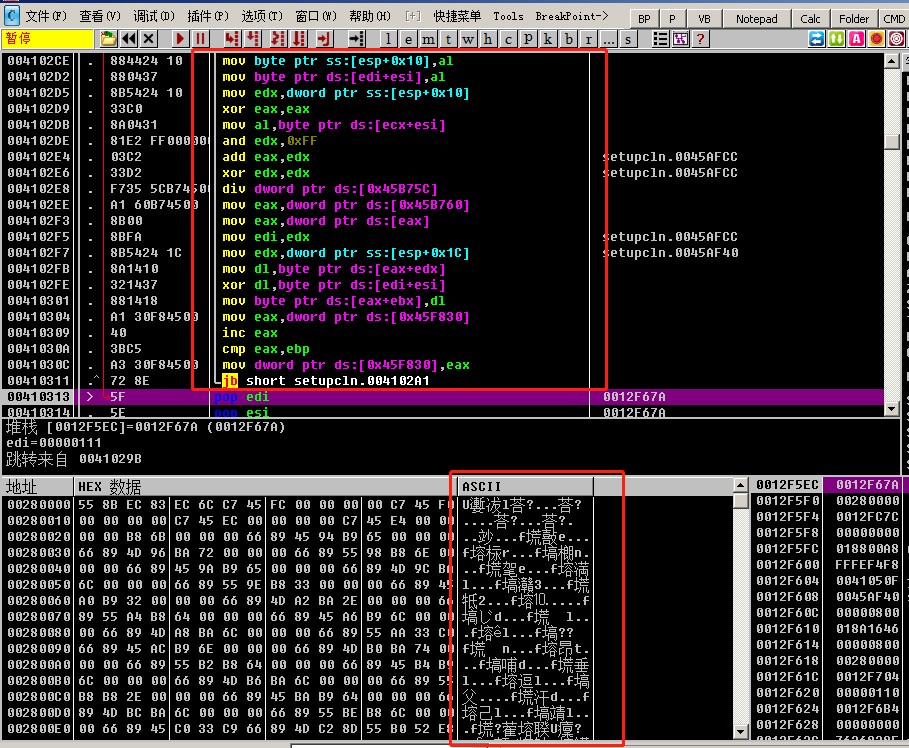Open the 插件(P) plugins menu
909x748 pixels.
point(207,17)
